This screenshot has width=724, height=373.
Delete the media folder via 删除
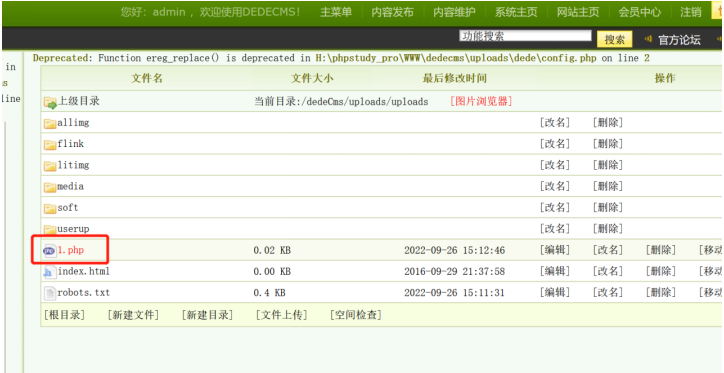(x=608, y=186)
